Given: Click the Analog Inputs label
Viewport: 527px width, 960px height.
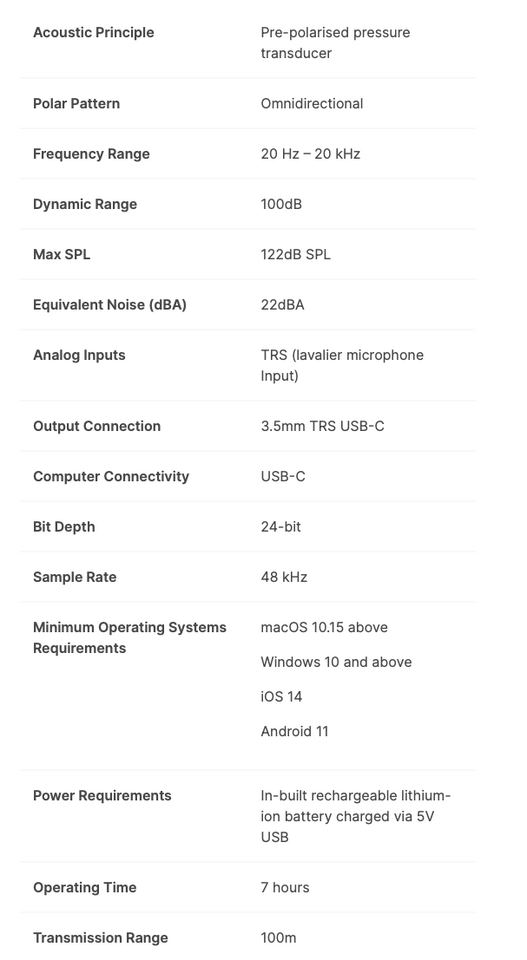Looking at the screenshot, I should click(79, 354).
